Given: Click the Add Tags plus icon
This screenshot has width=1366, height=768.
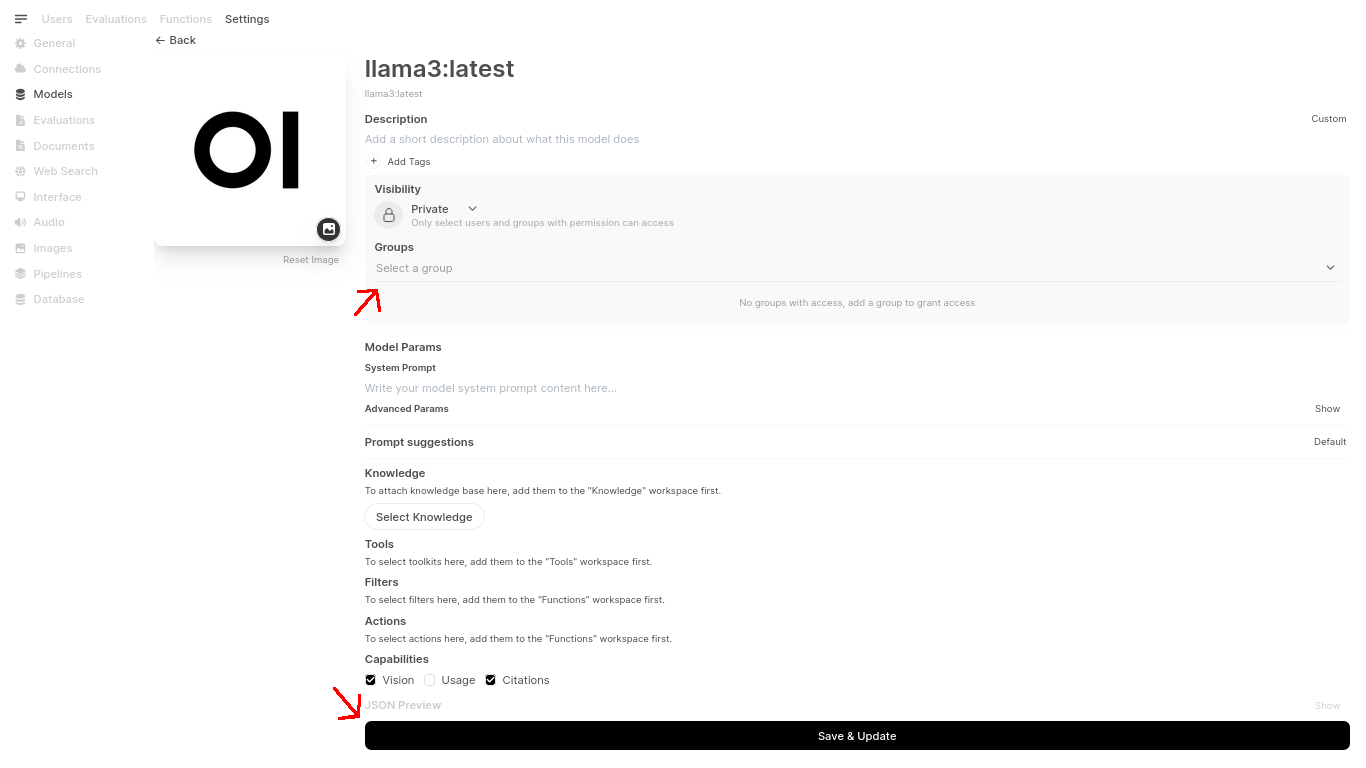Looking at the screenshot, I should (x=374, y=161).
